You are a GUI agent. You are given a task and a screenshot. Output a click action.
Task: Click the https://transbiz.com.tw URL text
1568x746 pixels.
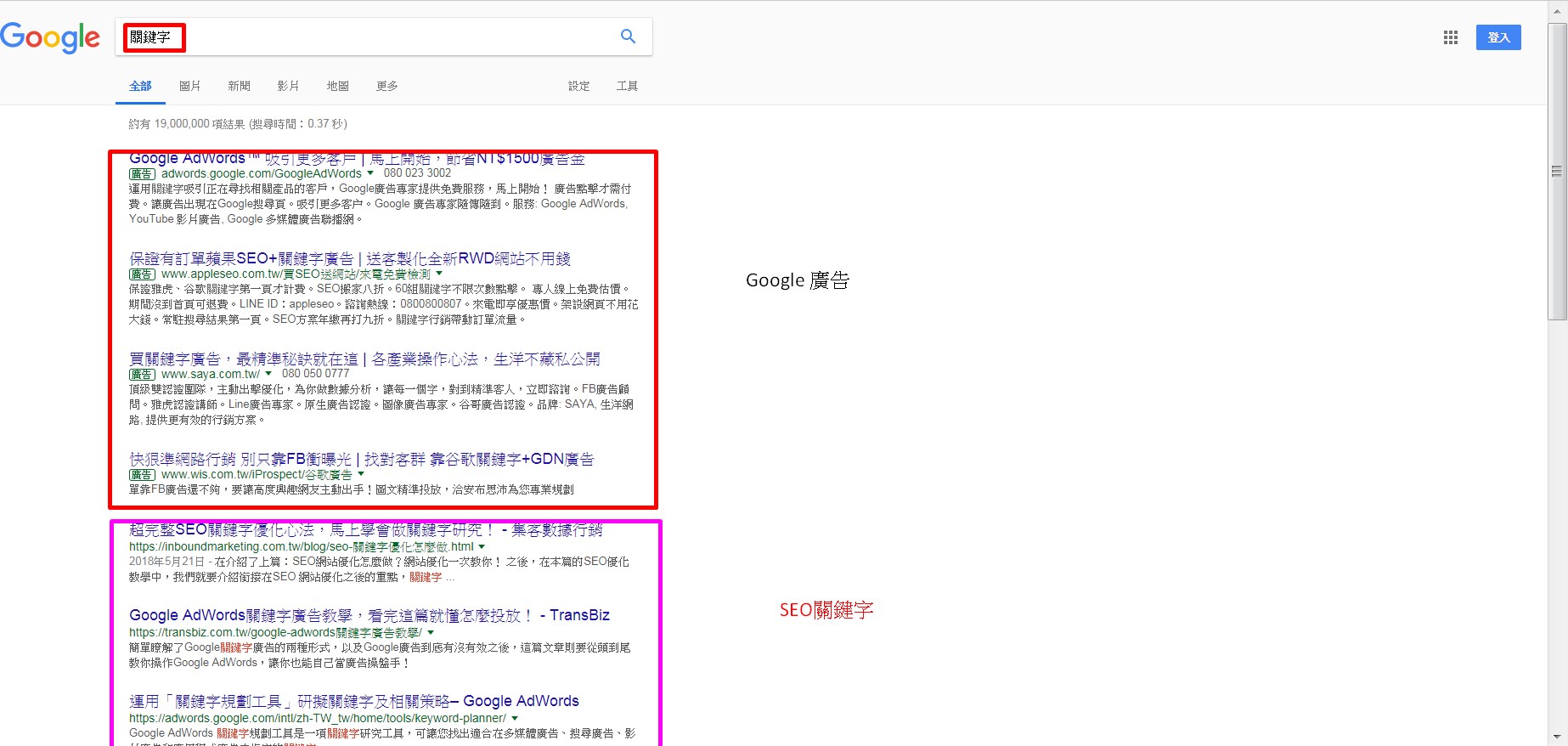tap(276, 633)
